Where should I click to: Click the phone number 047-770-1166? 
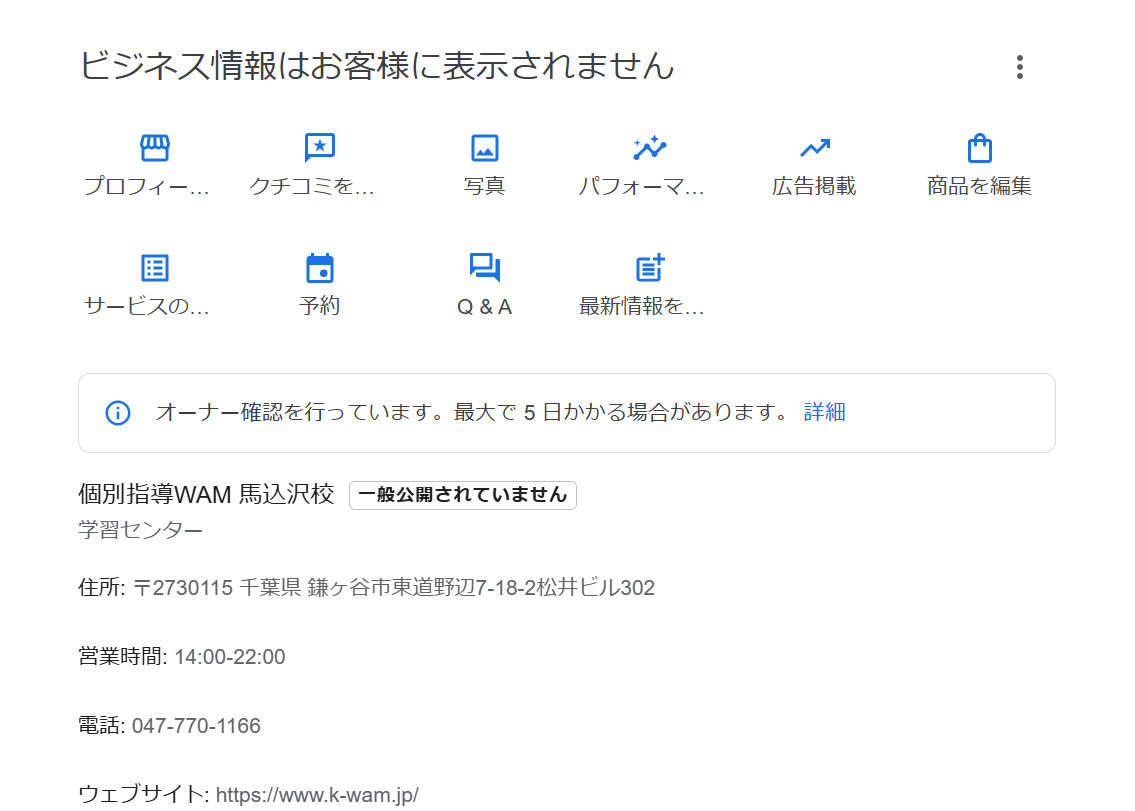coord(196,726)
